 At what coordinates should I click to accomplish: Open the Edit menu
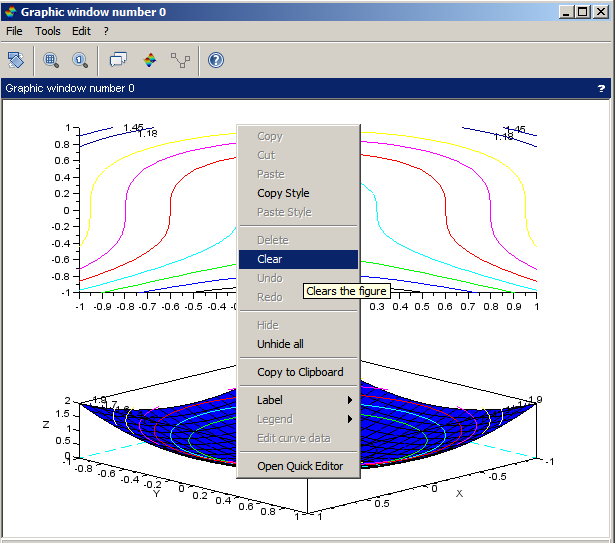point(81,31)
